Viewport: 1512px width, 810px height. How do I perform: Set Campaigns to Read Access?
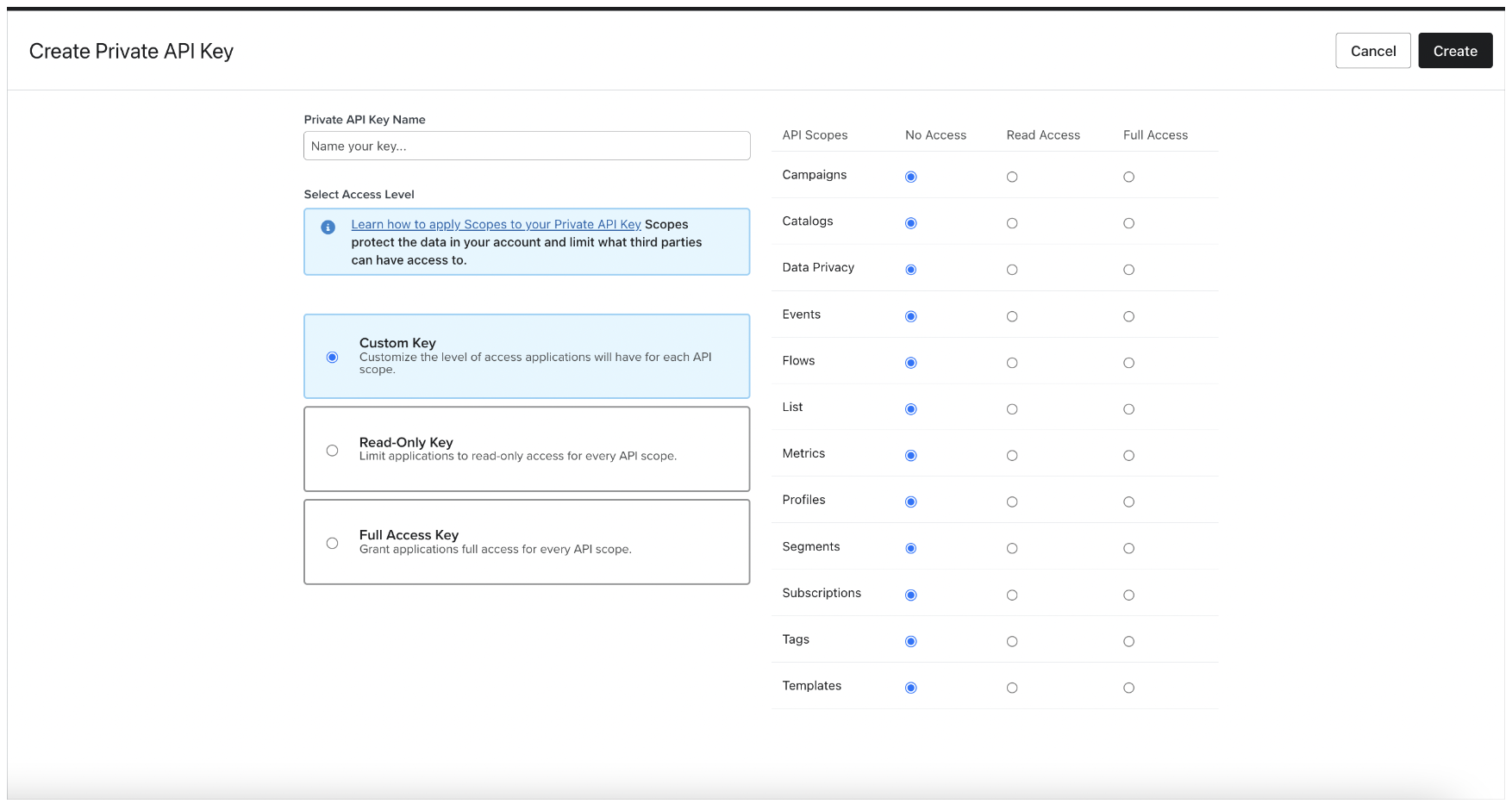1012,178
